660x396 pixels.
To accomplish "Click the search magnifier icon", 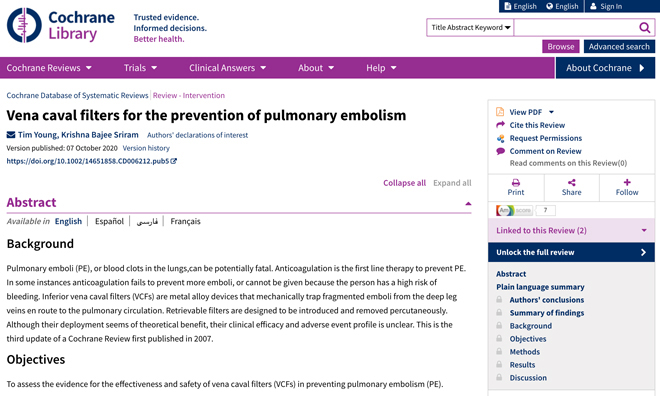I will tap(644, 28).
